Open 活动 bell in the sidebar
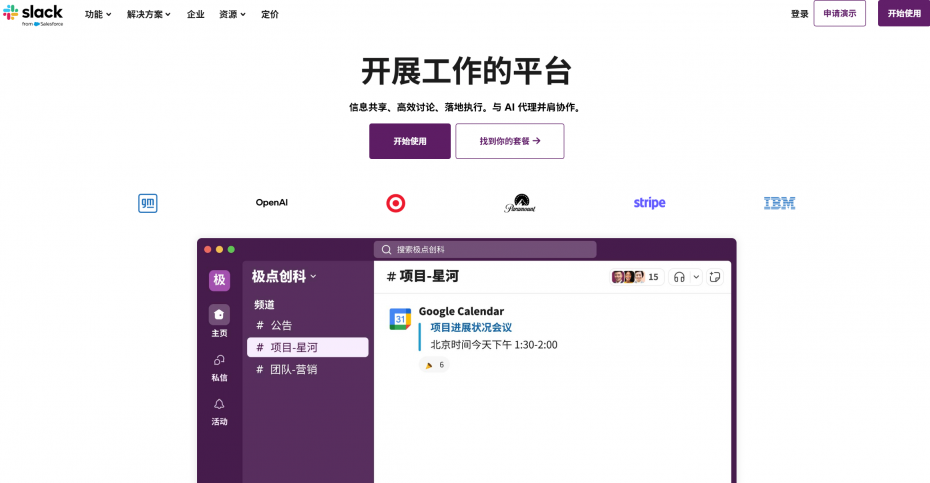This screenshot has height=483, width=930. click(x=219, y=412)
